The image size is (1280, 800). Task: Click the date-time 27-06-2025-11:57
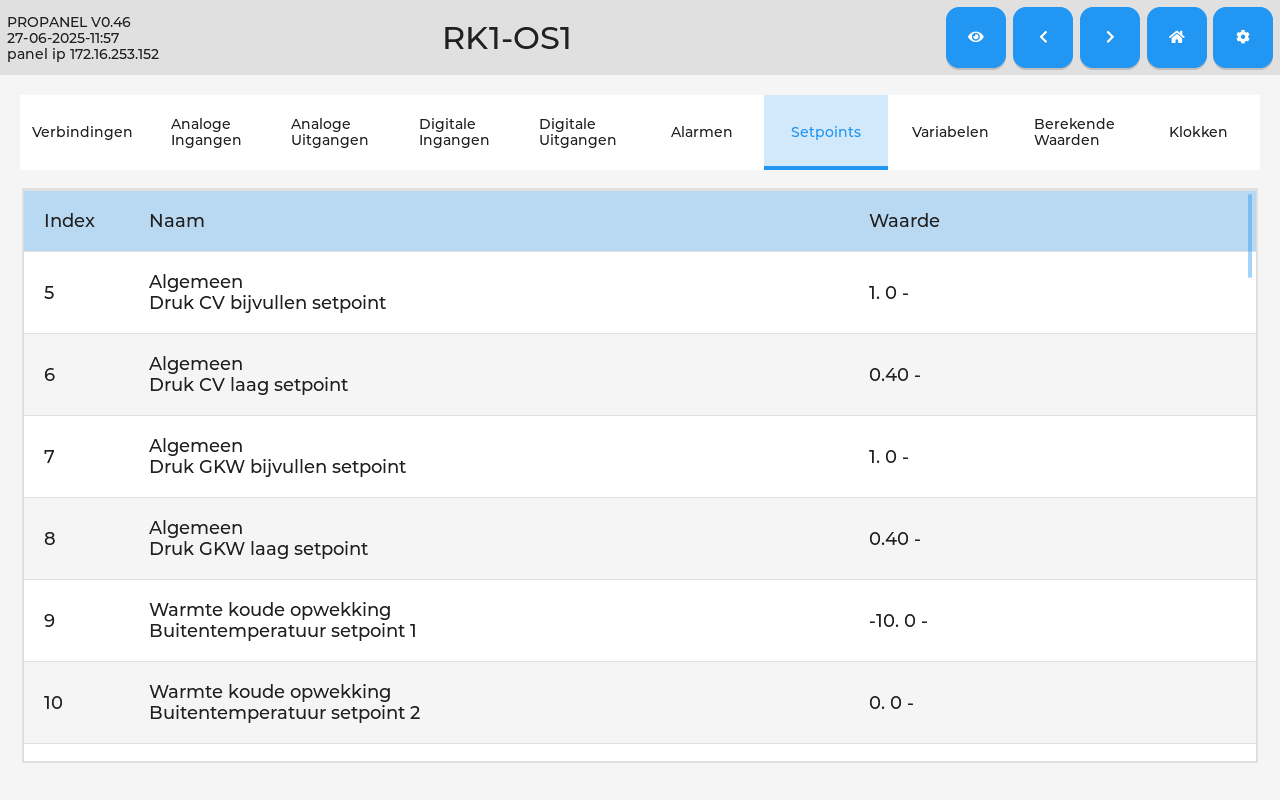pos(63,38)
